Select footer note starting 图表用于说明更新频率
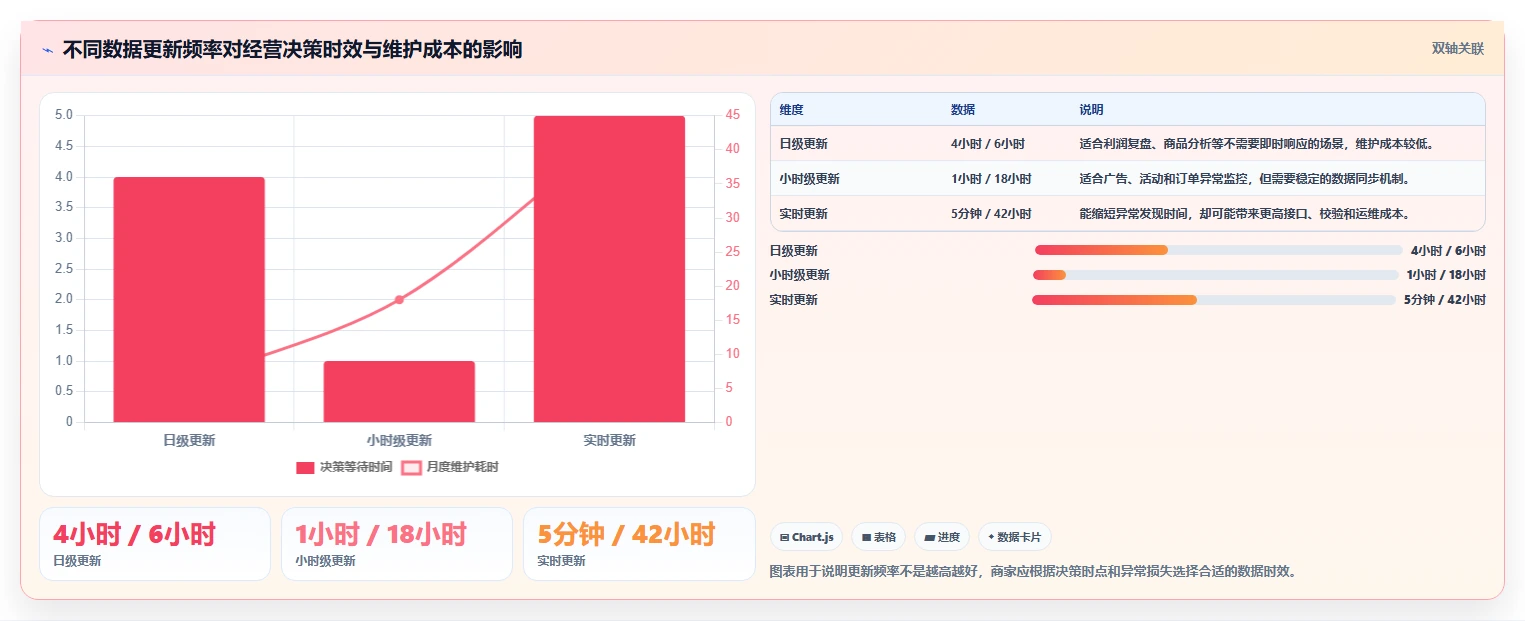This screenshot has width=1525, height=621. [x=1033, y=572]
